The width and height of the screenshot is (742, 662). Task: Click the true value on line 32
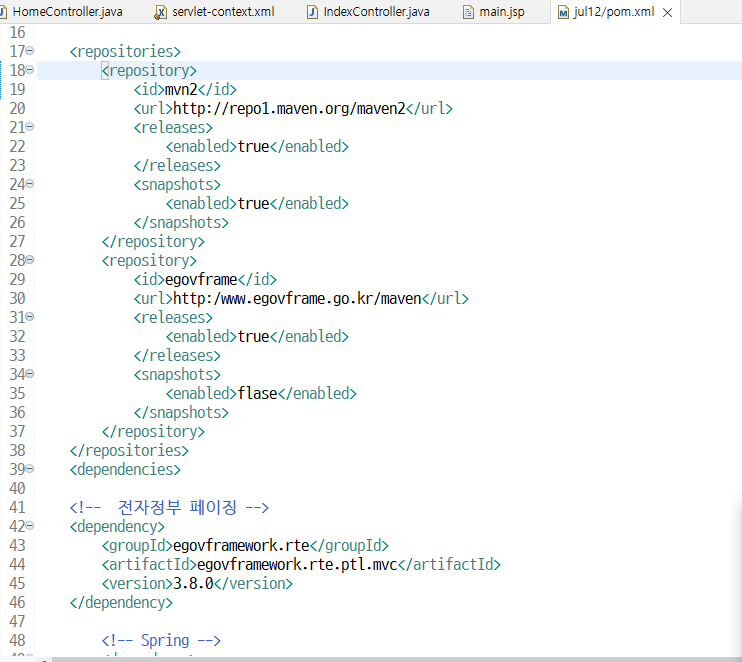tap(254, 336)
